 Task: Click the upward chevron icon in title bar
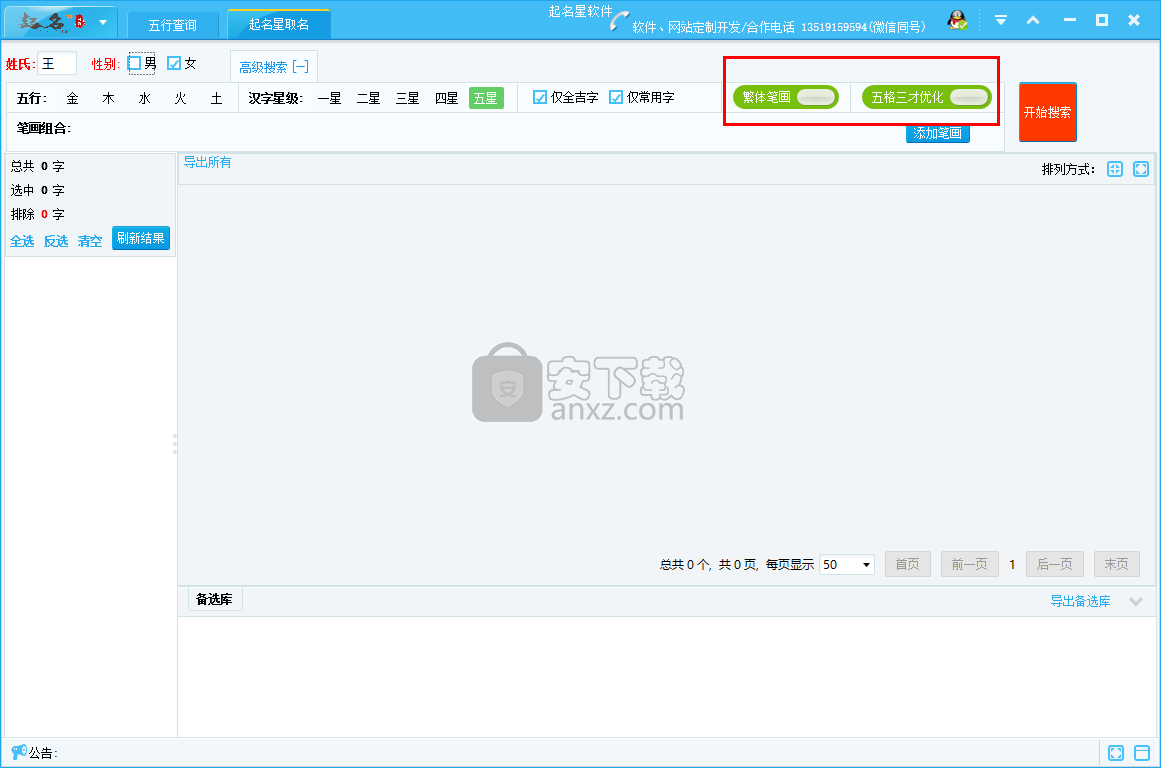pyautogui.click(x=1033, y=20)
